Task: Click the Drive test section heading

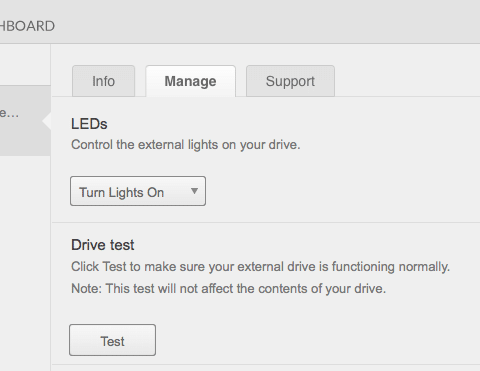Action: [x=103, y=245]
